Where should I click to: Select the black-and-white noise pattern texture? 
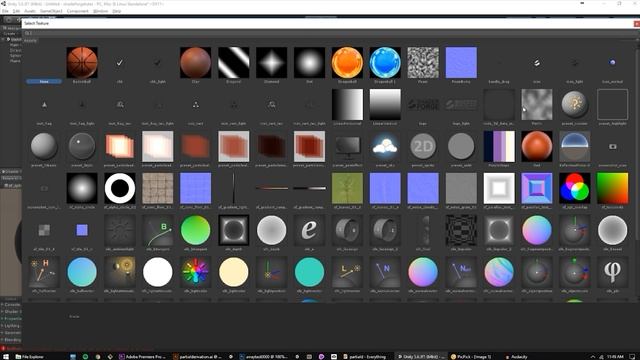pyautogui.click(x=423, y=62)
